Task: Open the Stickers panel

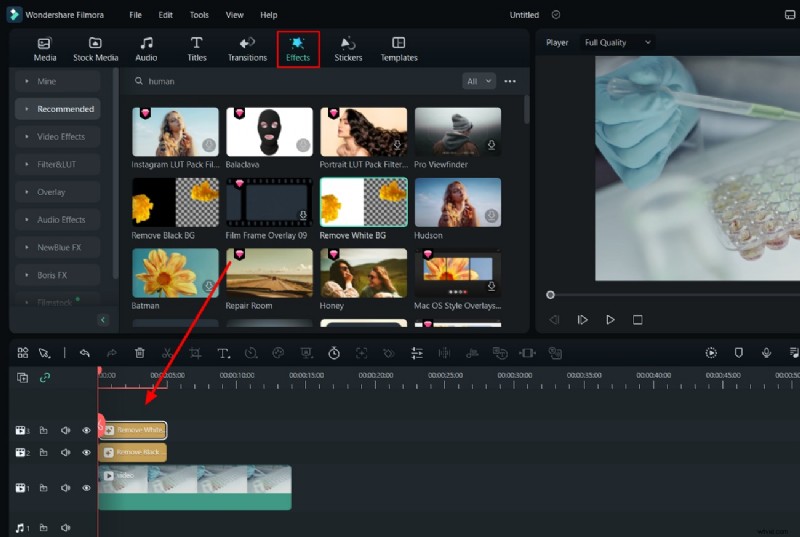Action: click(x=348, y=49)
